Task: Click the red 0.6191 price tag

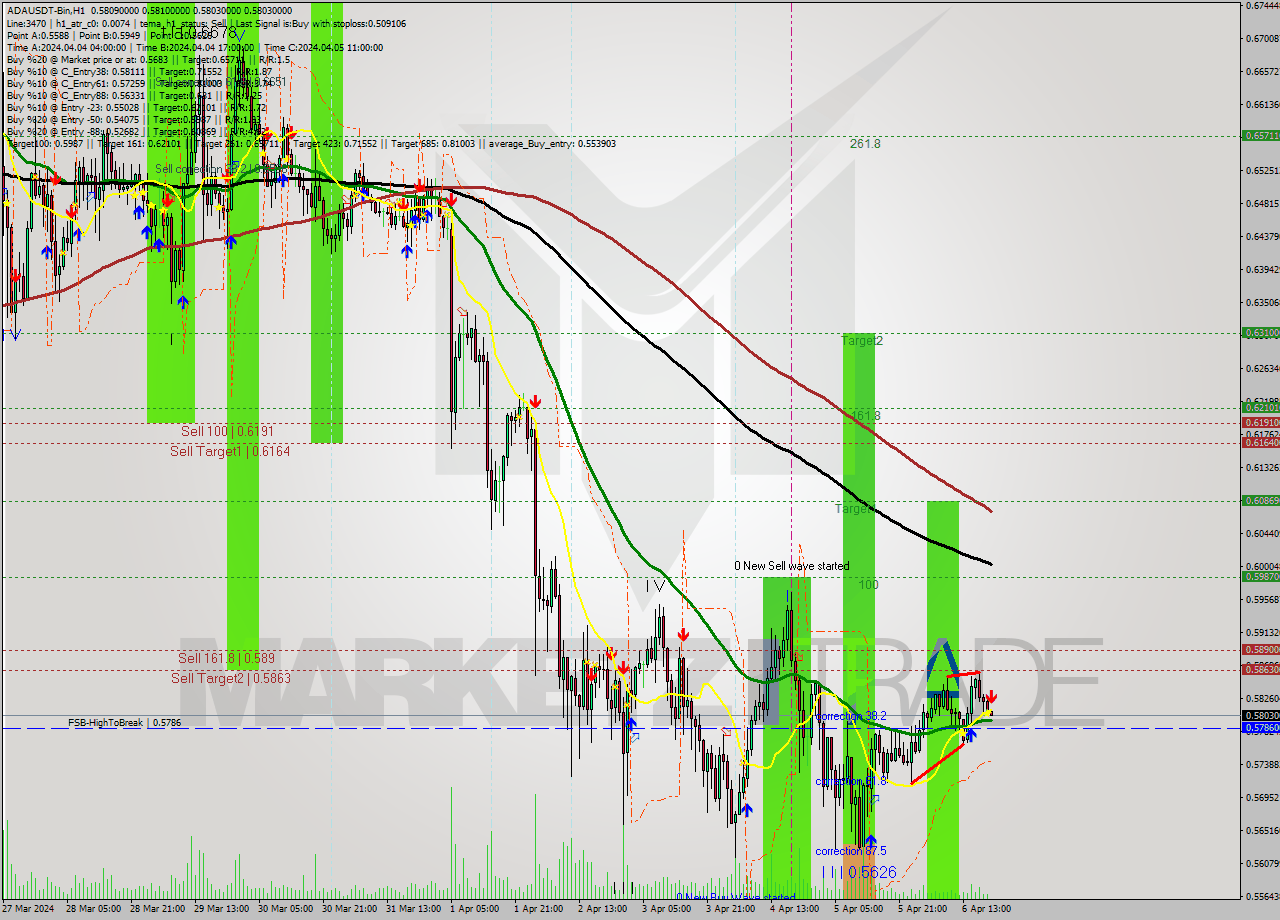Action: point(1259,422)
